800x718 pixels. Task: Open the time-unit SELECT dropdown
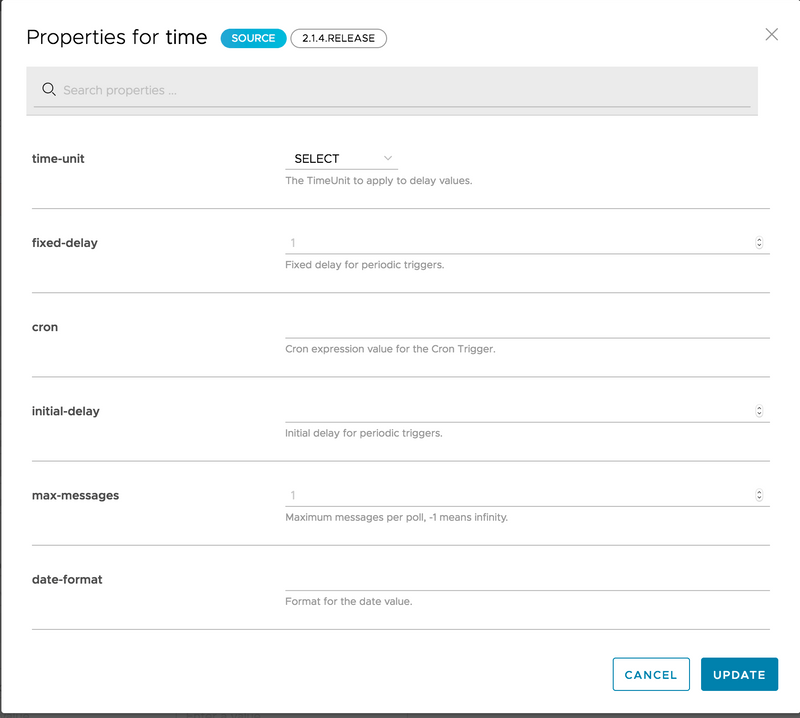click(x=342, y=158)
